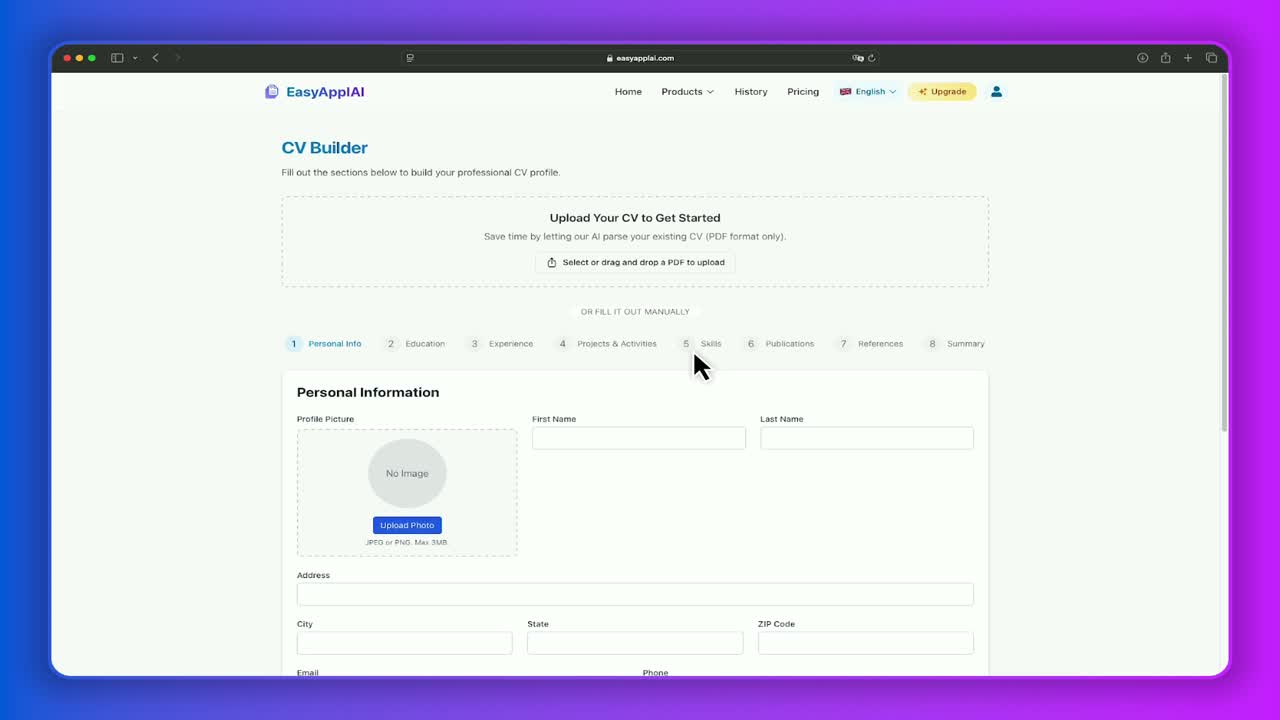Show tab overview icon in Safari
1280x720 pixels.
pos(1211,58)
